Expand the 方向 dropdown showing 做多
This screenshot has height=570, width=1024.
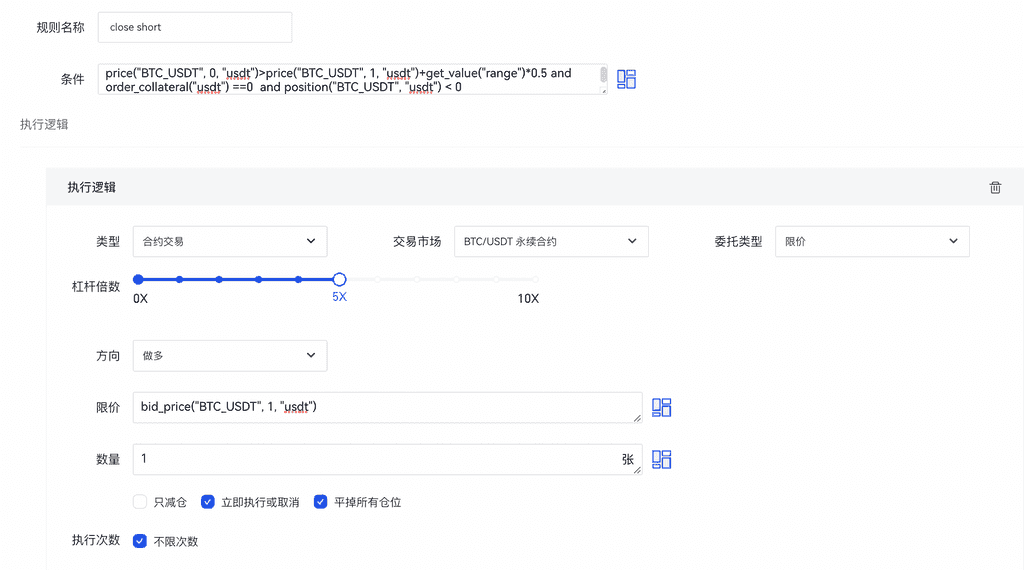tap(229, 355)
